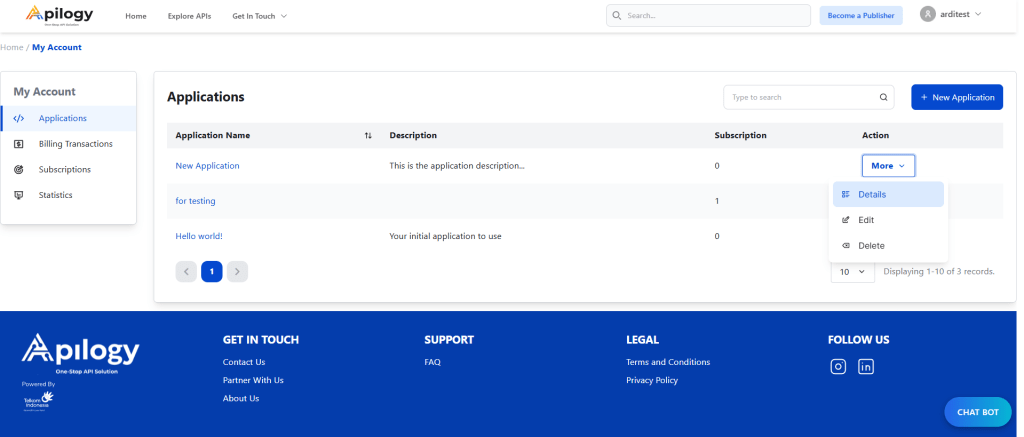Viewport: 1024px width, 437px height.
Task: Click the top Search input field
Action: pyautogui.click(x=708, y=16)
